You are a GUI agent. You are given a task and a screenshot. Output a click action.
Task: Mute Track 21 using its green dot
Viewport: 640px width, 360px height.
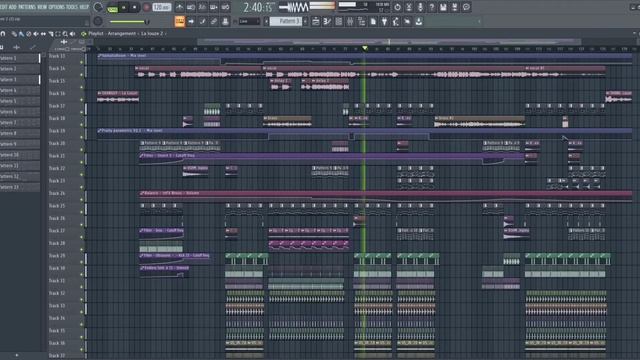(82, 162)
